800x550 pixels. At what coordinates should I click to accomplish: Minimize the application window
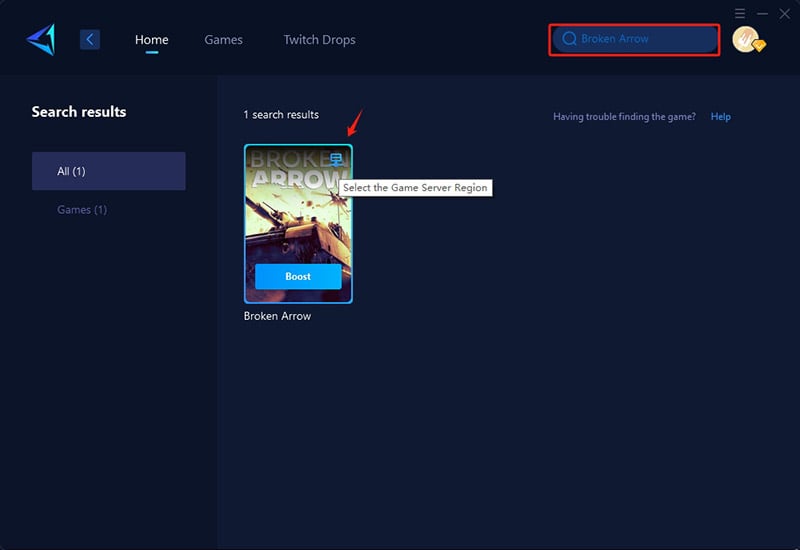[762, 14]
